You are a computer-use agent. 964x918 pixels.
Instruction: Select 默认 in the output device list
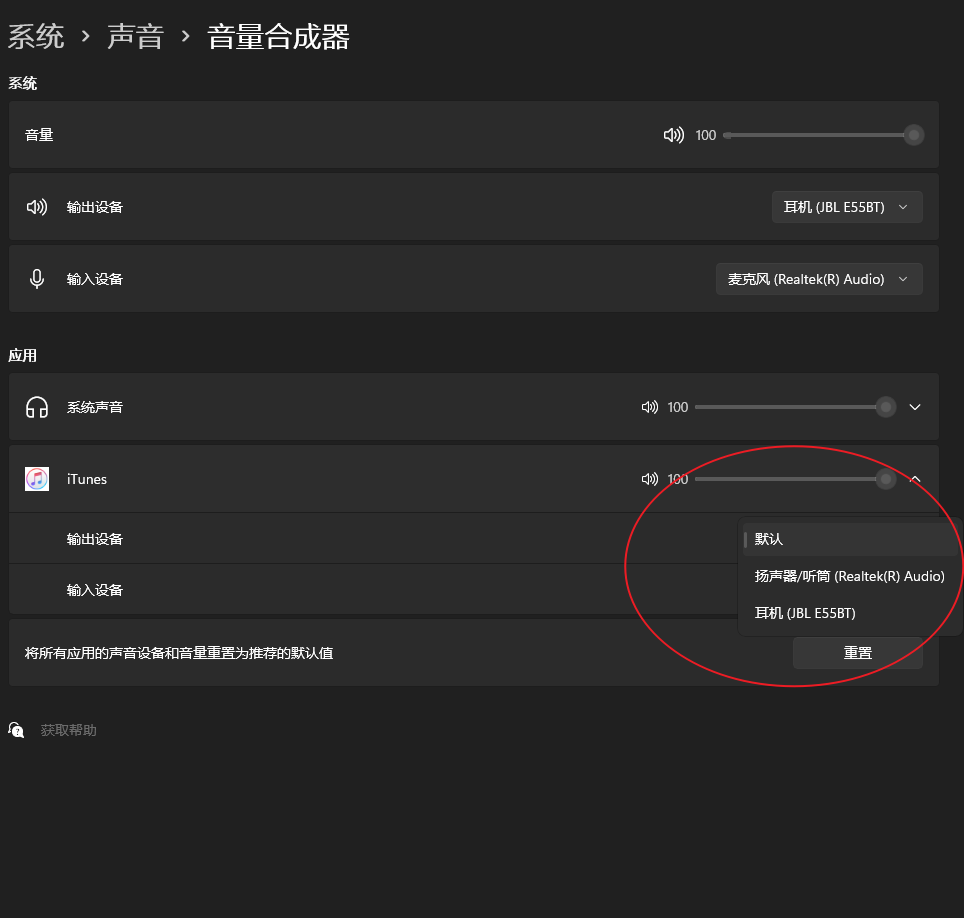coord(769,539)
